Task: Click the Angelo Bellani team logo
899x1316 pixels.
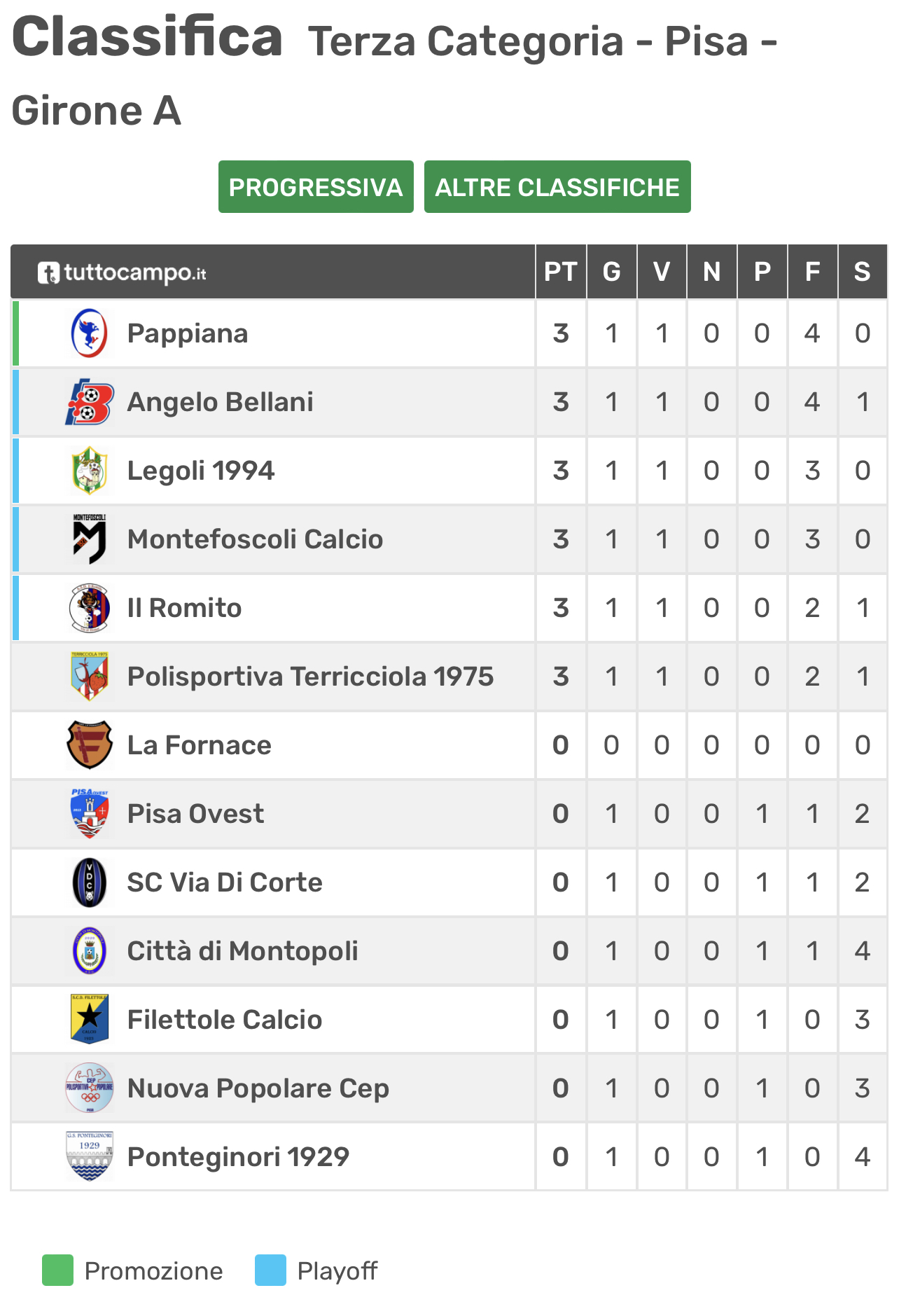Action: point(90,402)
